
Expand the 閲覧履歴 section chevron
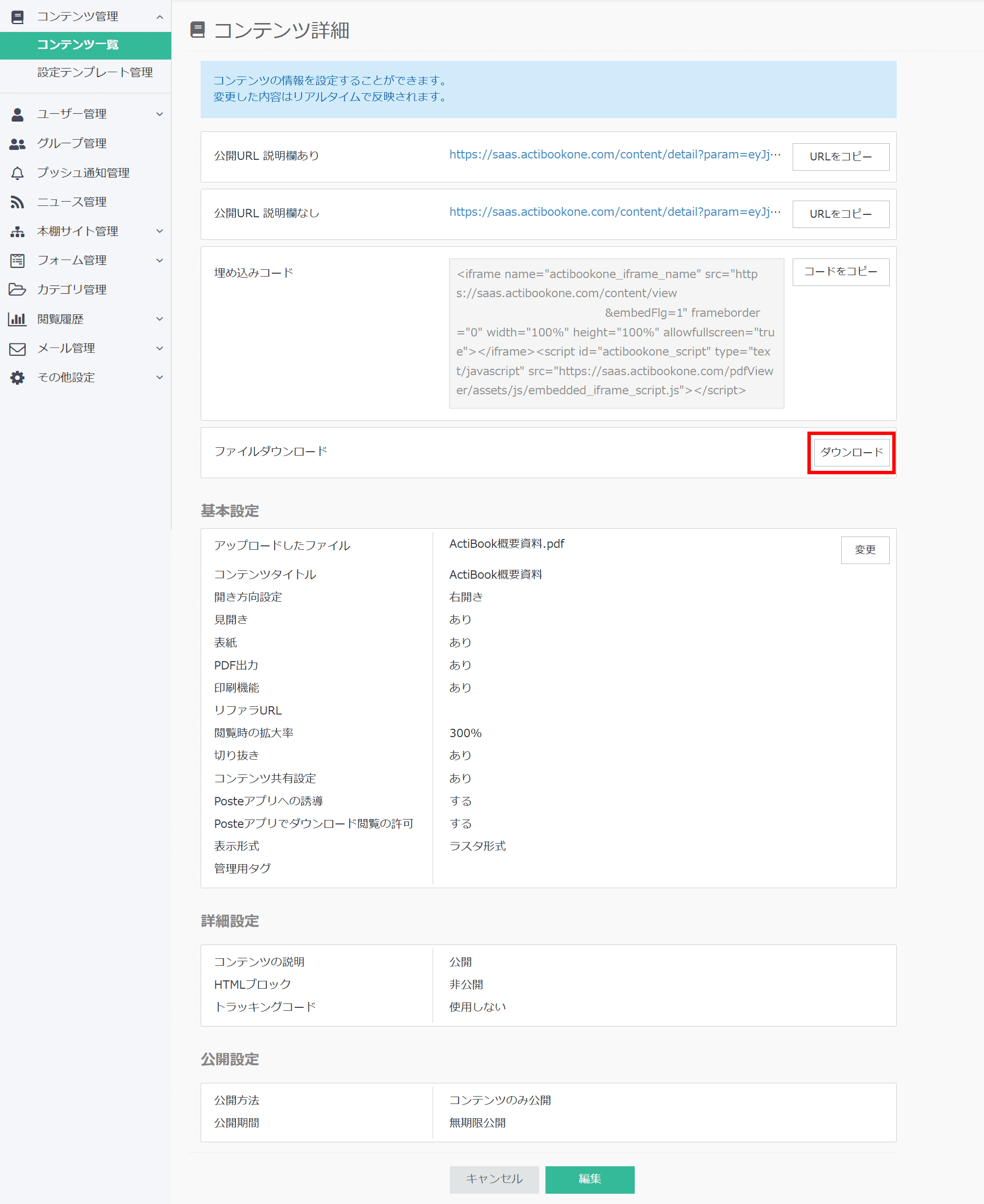coord(160,319)
